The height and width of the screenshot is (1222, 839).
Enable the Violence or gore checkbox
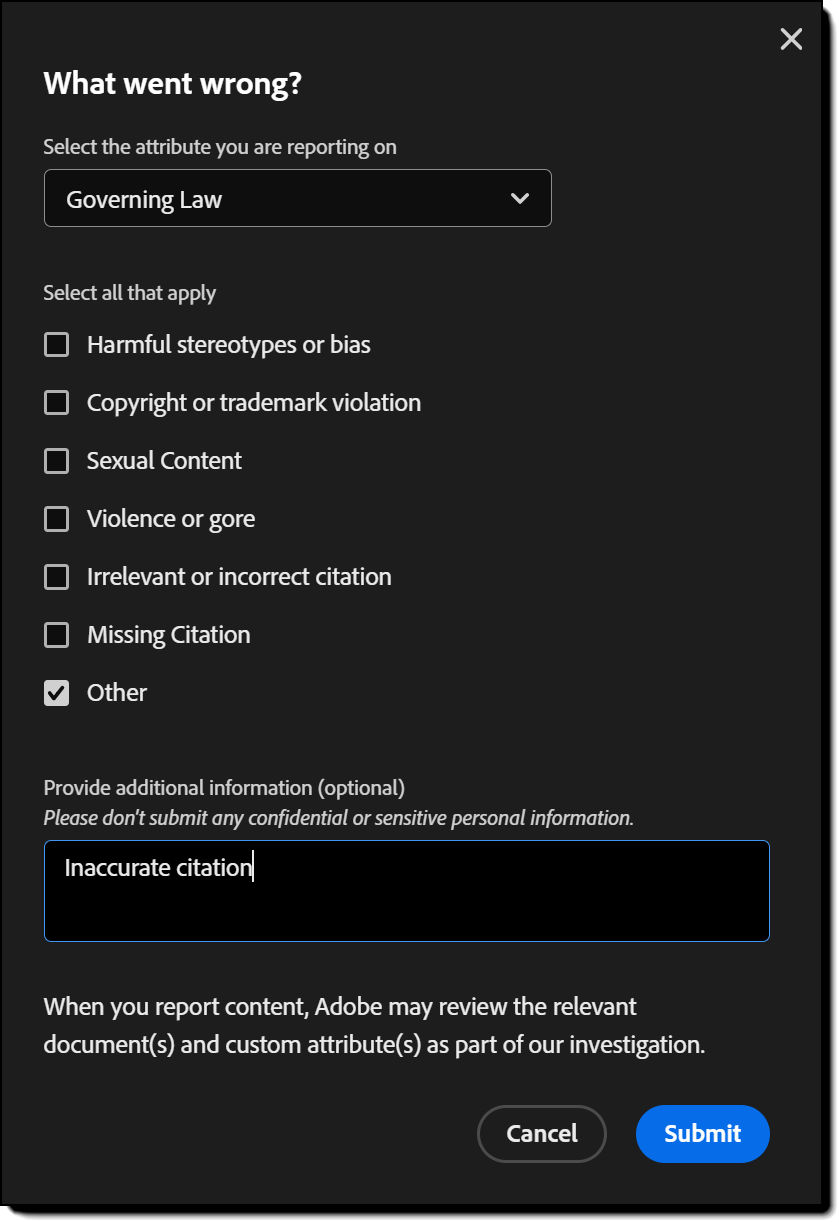pyautogui.click(x=57, y=519)
